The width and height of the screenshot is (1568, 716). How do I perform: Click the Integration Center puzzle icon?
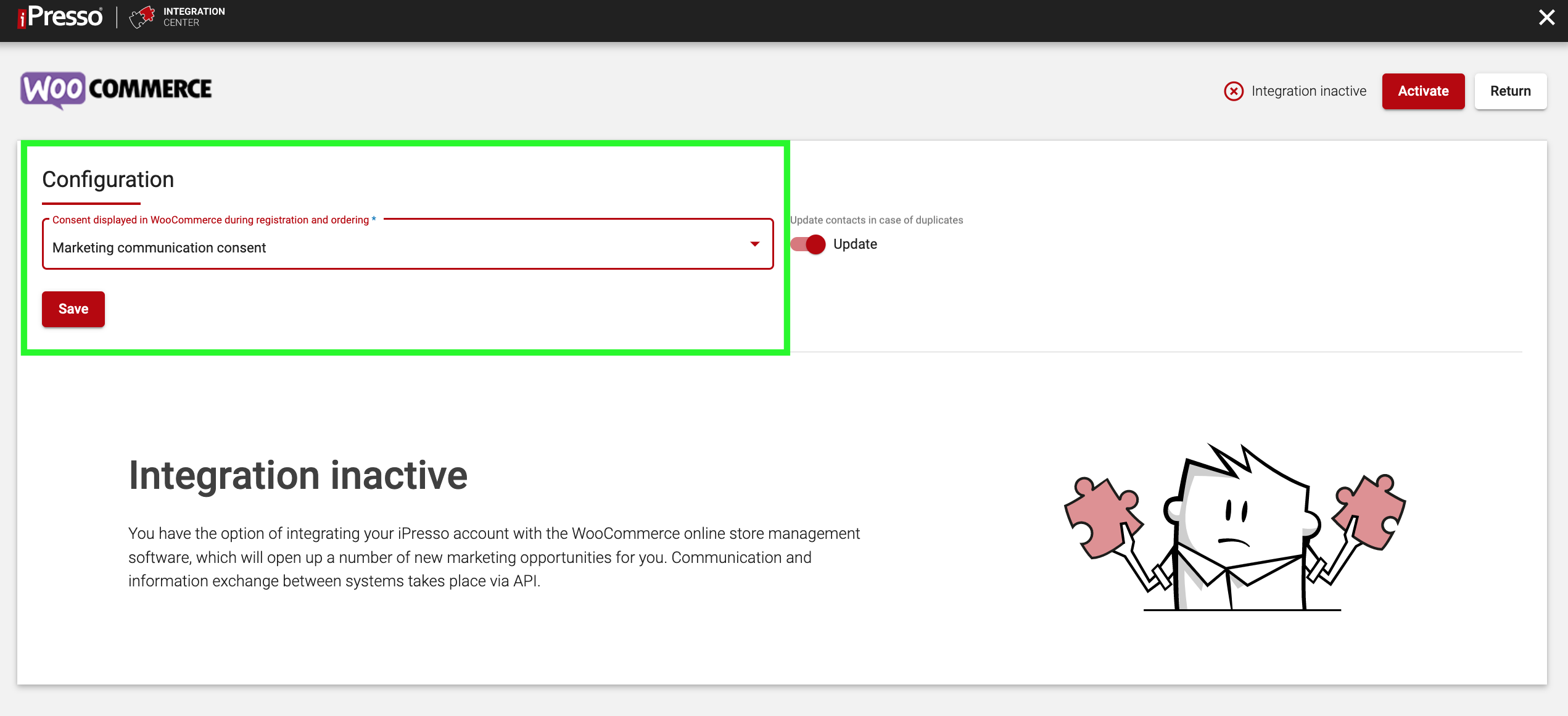pyautogui.click(x=142, y=17)
